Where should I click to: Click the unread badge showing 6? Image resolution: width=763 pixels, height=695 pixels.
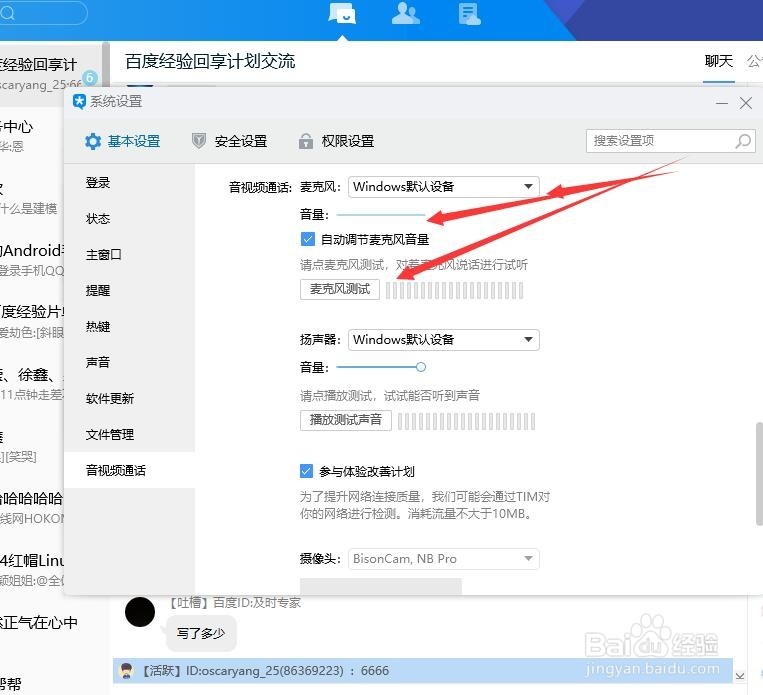(90, 77)
